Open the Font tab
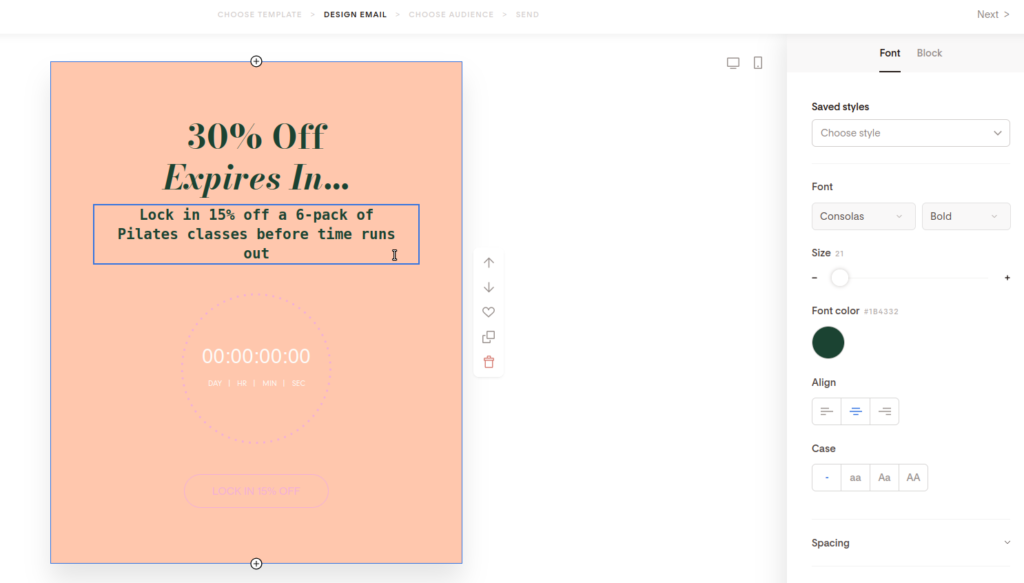Viewport: 1024px width, 583px height. coord(889,54)
